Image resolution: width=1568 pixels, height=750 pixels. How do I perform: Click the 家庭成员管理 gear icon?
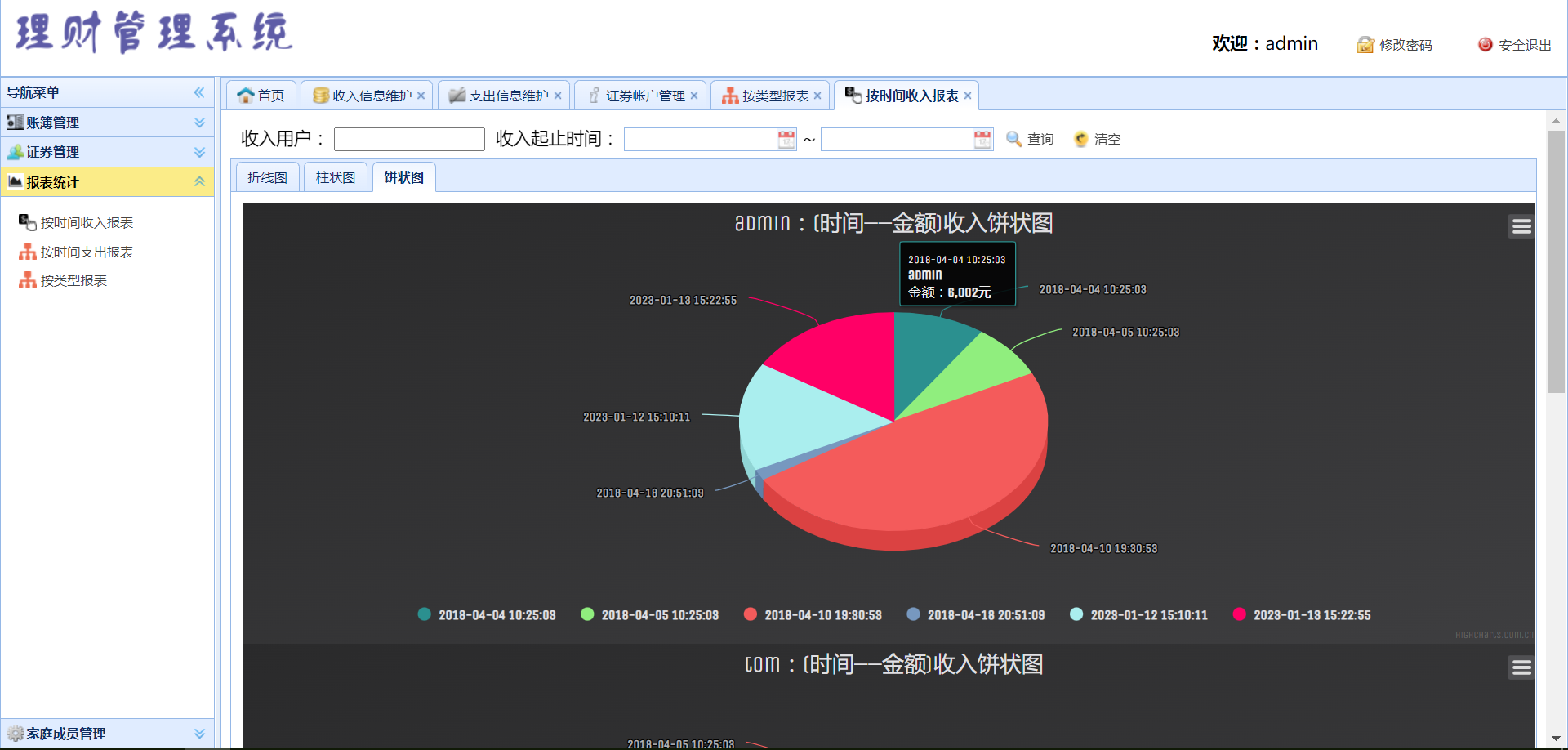click(x=15, y=733)
